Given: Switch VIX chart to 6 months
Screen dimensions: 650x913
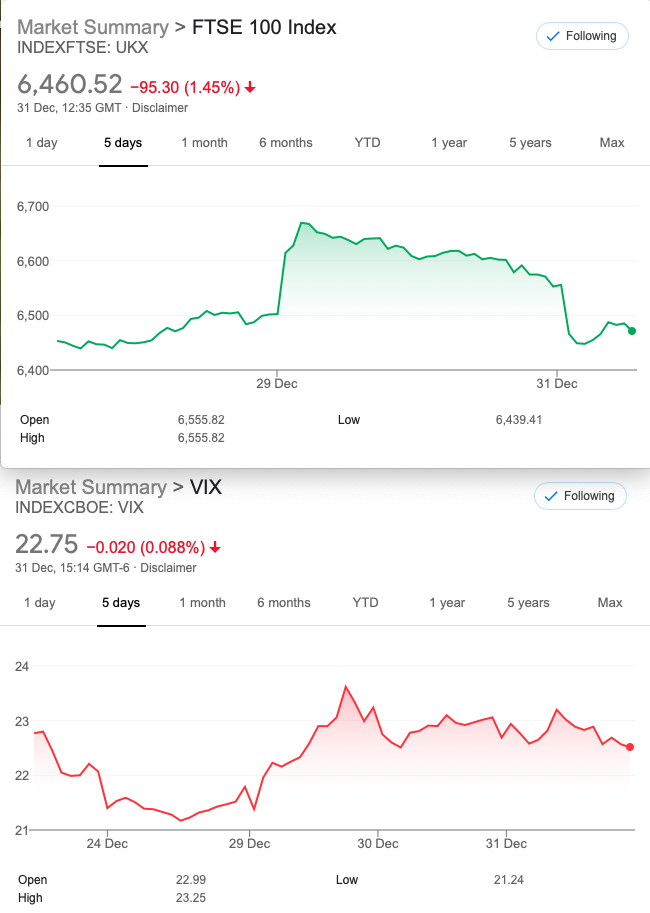Looking at the screenshot, I should [x=284, y=603].
